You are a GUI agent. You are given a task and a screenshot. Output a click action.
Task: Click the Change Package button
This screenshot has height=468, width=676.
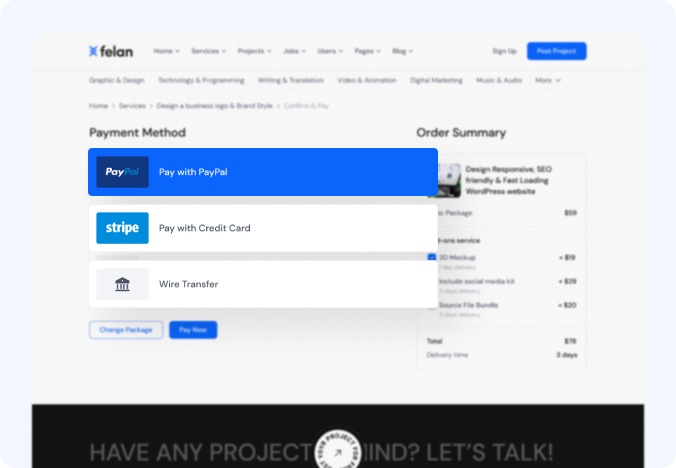click(126, 330)
